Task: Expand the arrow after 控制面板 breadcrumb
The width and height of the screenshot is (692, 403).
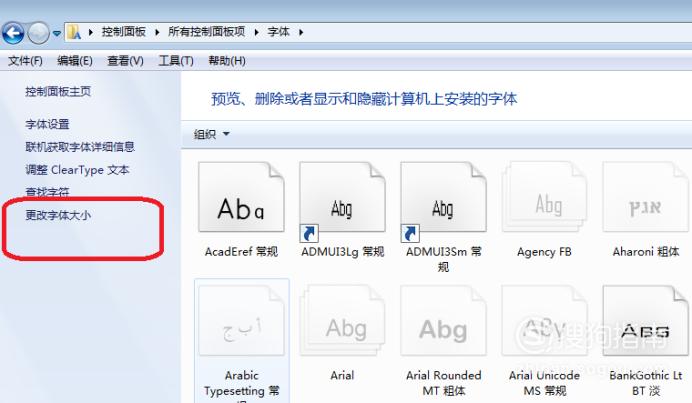Action: [x=157, y=32]
